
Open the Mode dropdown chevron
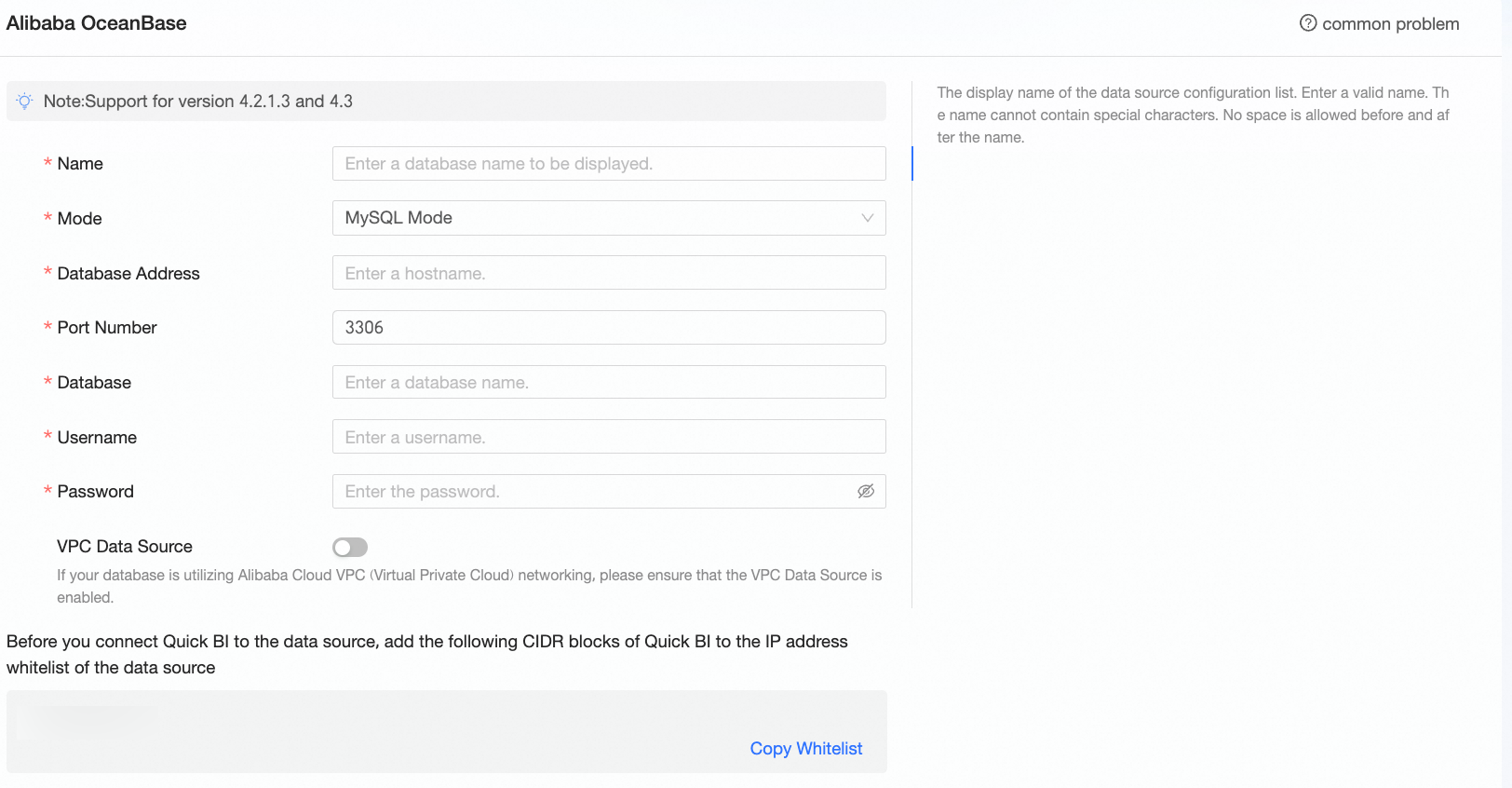868,218
